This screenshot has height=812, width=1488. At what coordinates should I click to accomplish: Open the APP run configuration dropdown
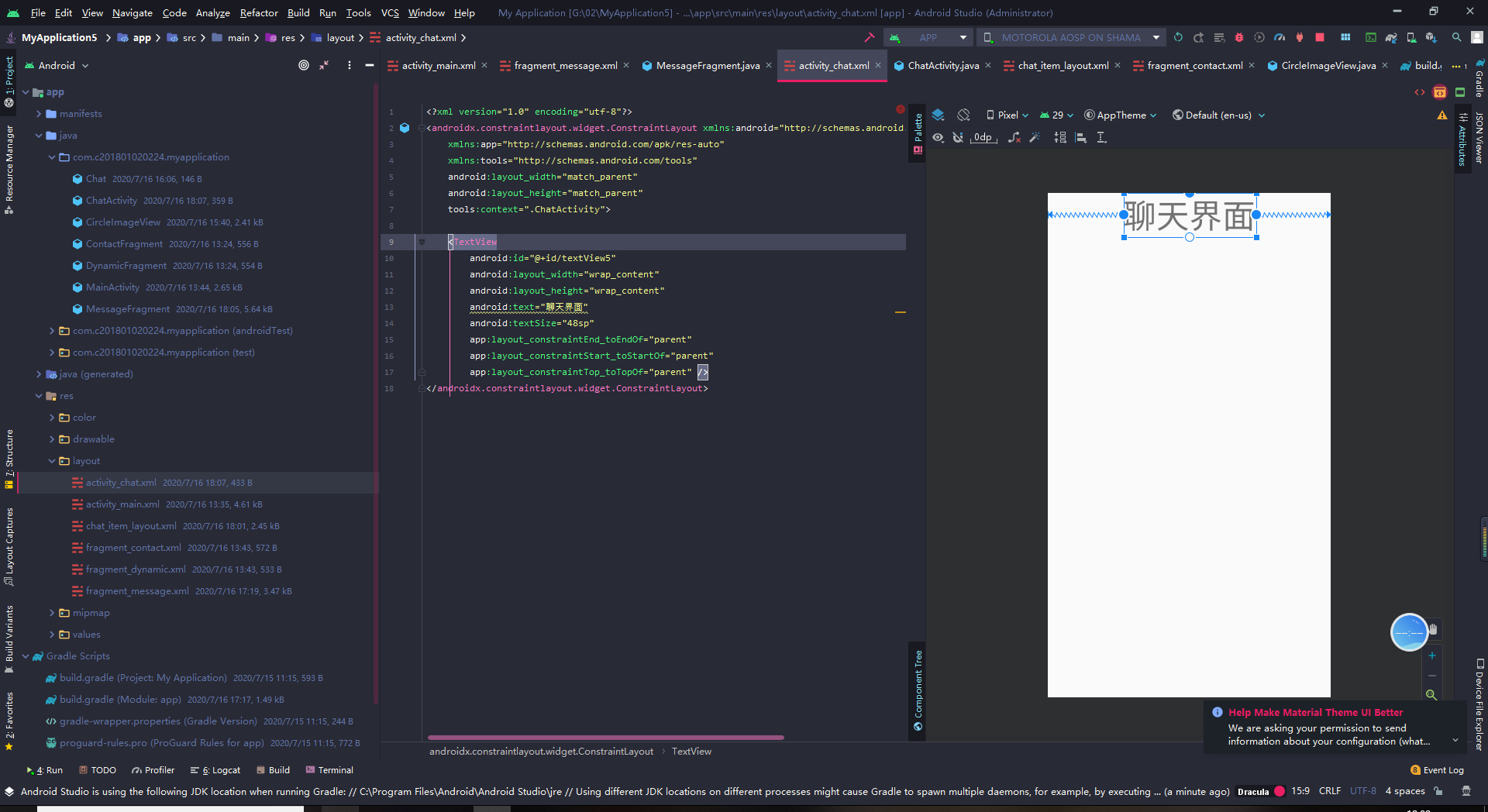pyautogui.click(x=927, y=37)
